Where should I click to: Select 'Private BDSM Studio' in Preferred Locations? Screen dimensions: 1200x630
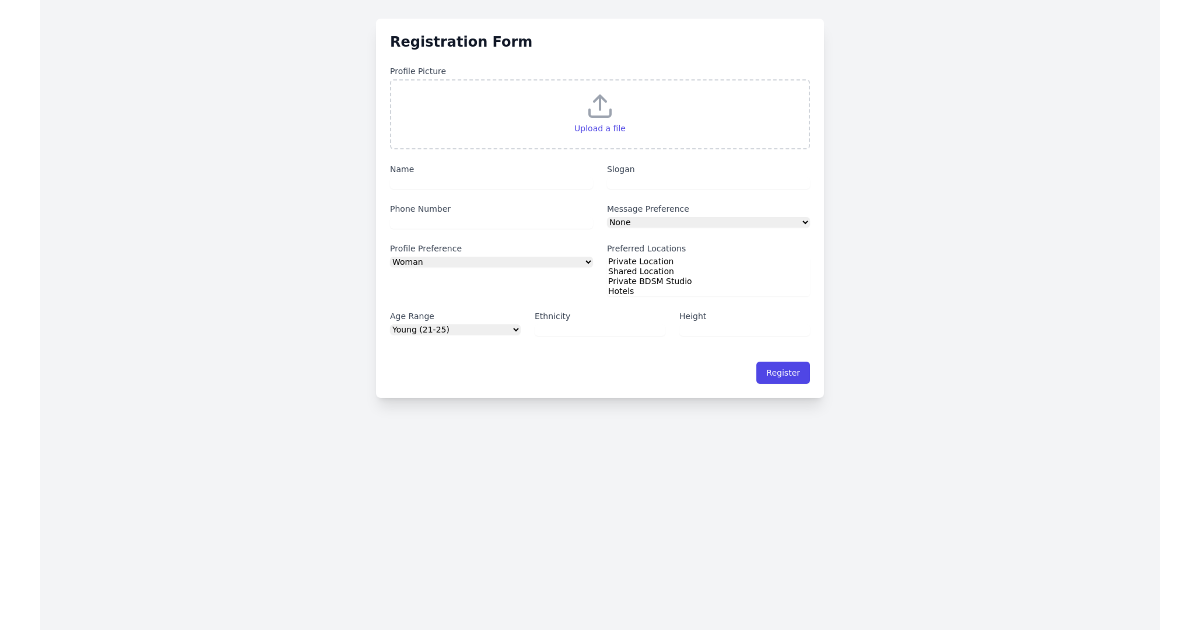(650, 281)
